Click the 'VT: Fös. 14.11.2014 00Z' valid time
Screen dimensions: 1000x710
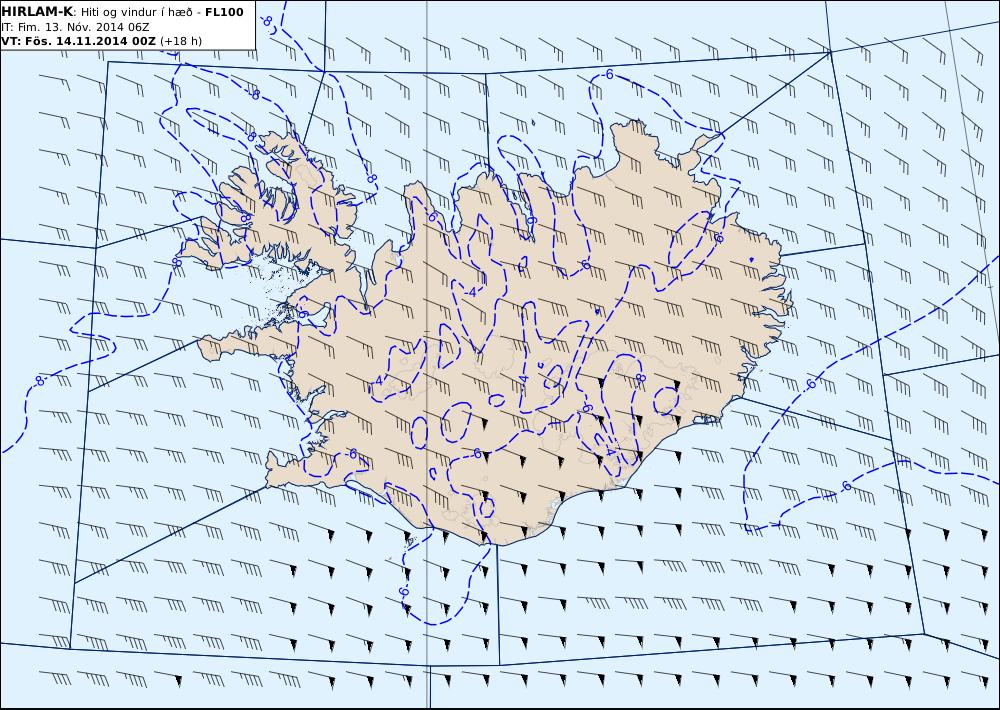click(78, 41)
